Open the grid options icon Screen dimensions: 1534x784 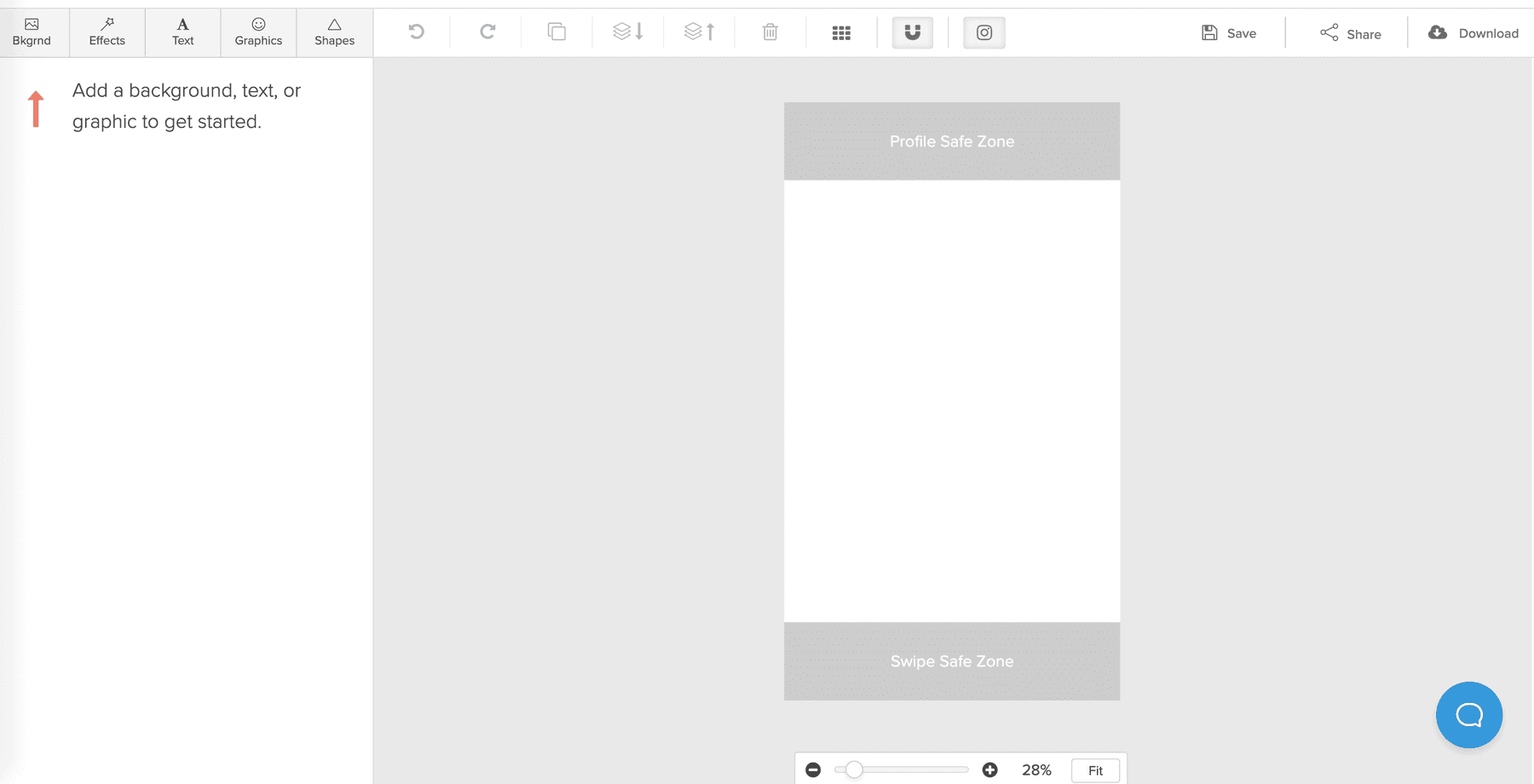point(841,31)
